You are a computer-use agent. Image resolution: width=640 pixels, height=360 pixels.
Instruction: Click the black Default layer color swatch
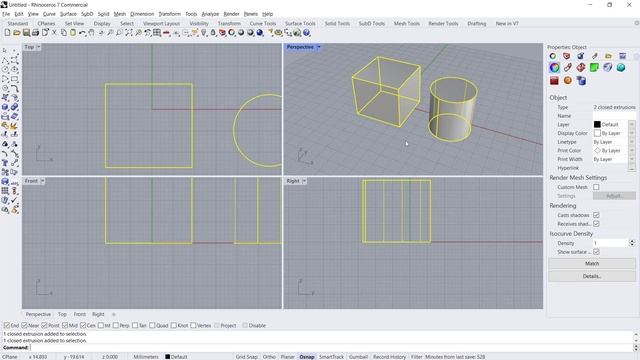pyautogui.click(x=597, y=124)
